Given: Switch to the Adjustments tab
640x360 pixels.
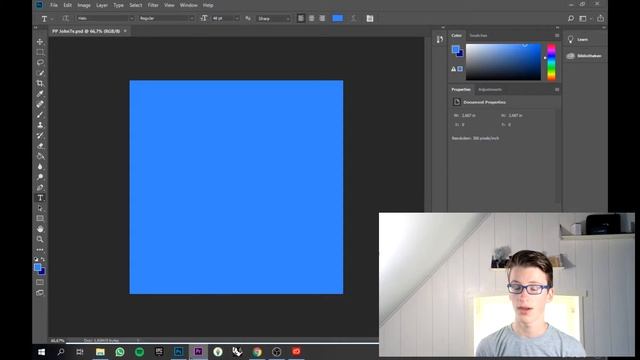Looking at the screenshot, I should click(490, 89).
